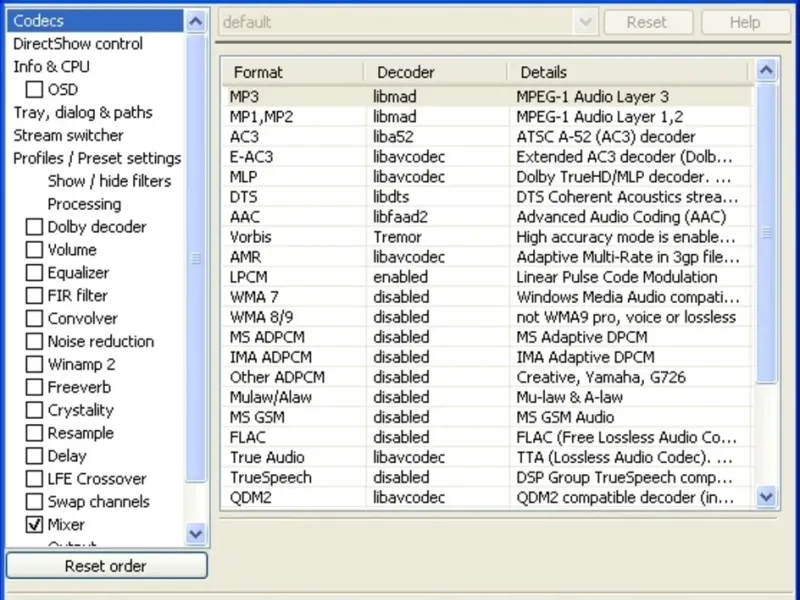Viewport: 800px width, 600px height.
Task: Change DTS decoder libdts cell
Action: [x=438, y=197]
